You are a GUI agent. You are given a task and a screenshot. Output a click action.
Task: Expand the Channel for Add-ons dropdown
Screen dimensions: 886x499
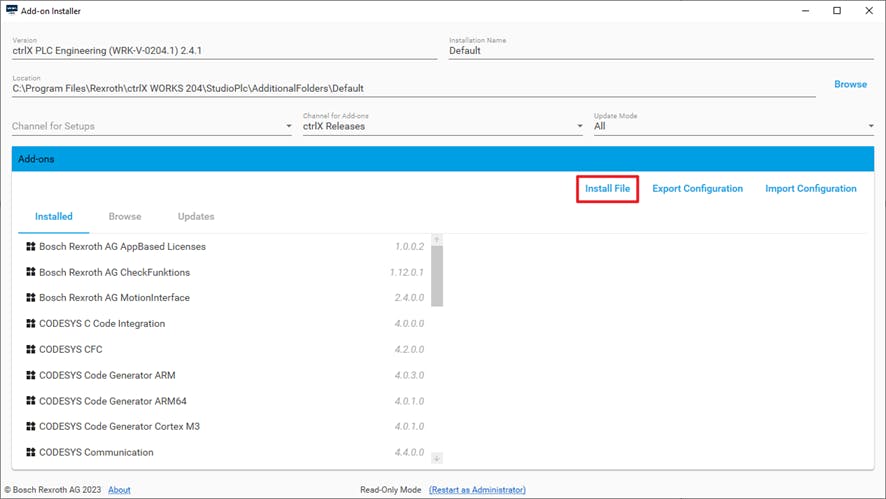click(442, 127)
